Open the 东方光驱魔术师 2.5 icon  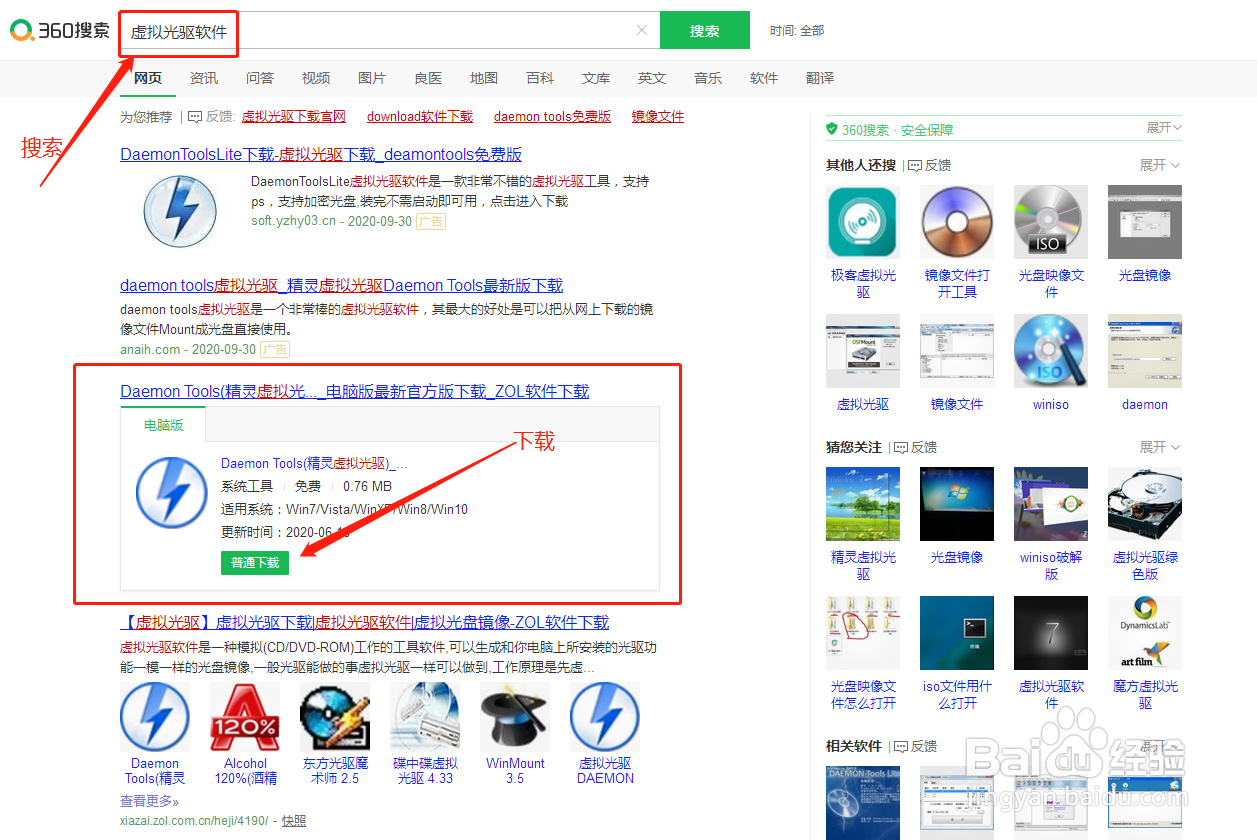[x=335, y=717]
